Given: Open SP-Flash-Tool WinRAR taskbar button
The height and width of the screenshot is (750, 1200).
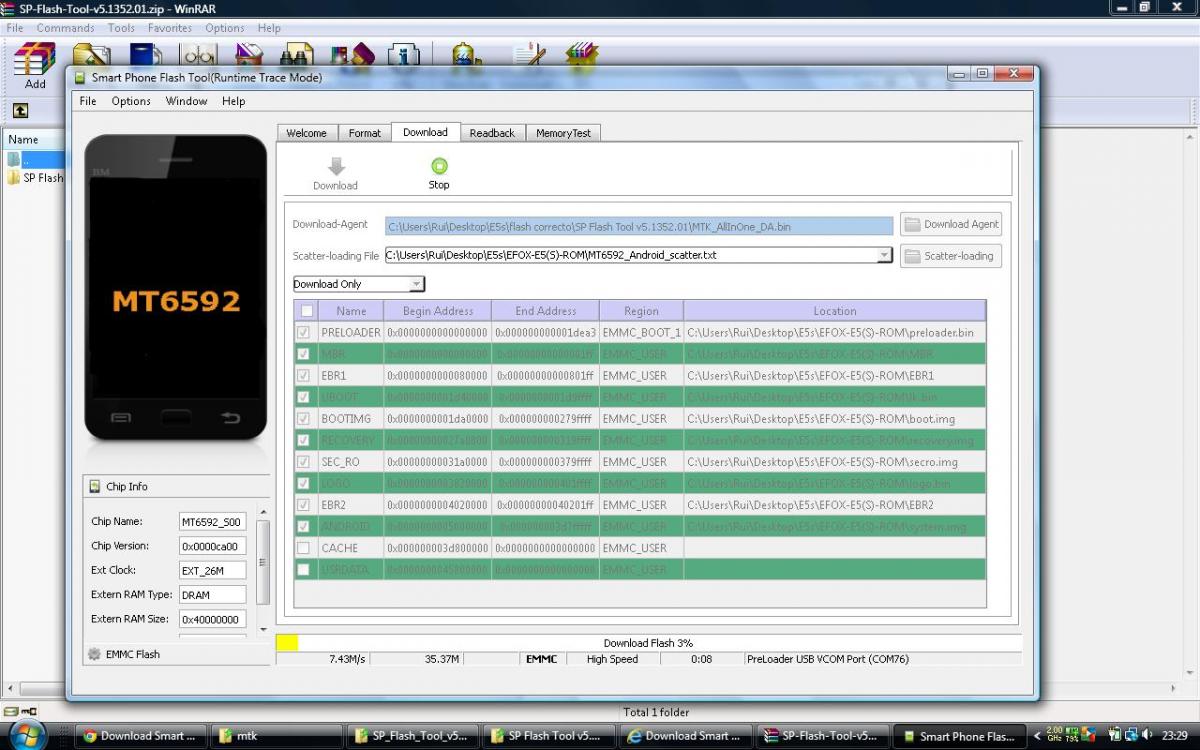Looking at the screenshot, I should [x=822, y=736].
